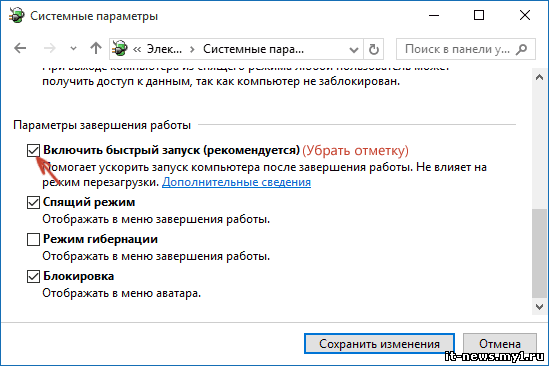Maximize the «Системные параметры» window
The height and width of the screenshot is (366, 549).
(479, 15)
